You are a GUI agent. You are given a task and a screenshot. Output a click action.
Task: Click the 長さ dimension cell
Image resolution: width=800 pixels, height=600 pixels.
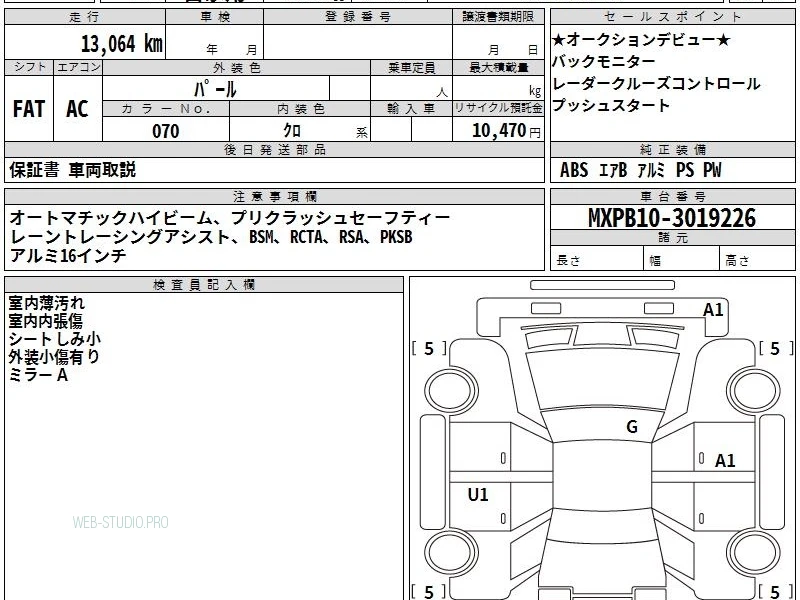(x=597, y=260)
